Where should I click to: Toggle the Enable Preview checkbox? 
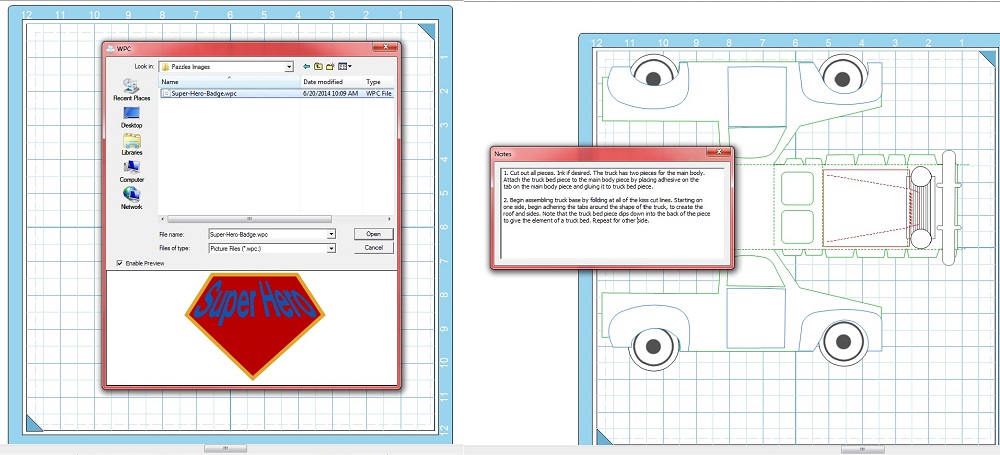pyautogui.click(x=120, y=263)
